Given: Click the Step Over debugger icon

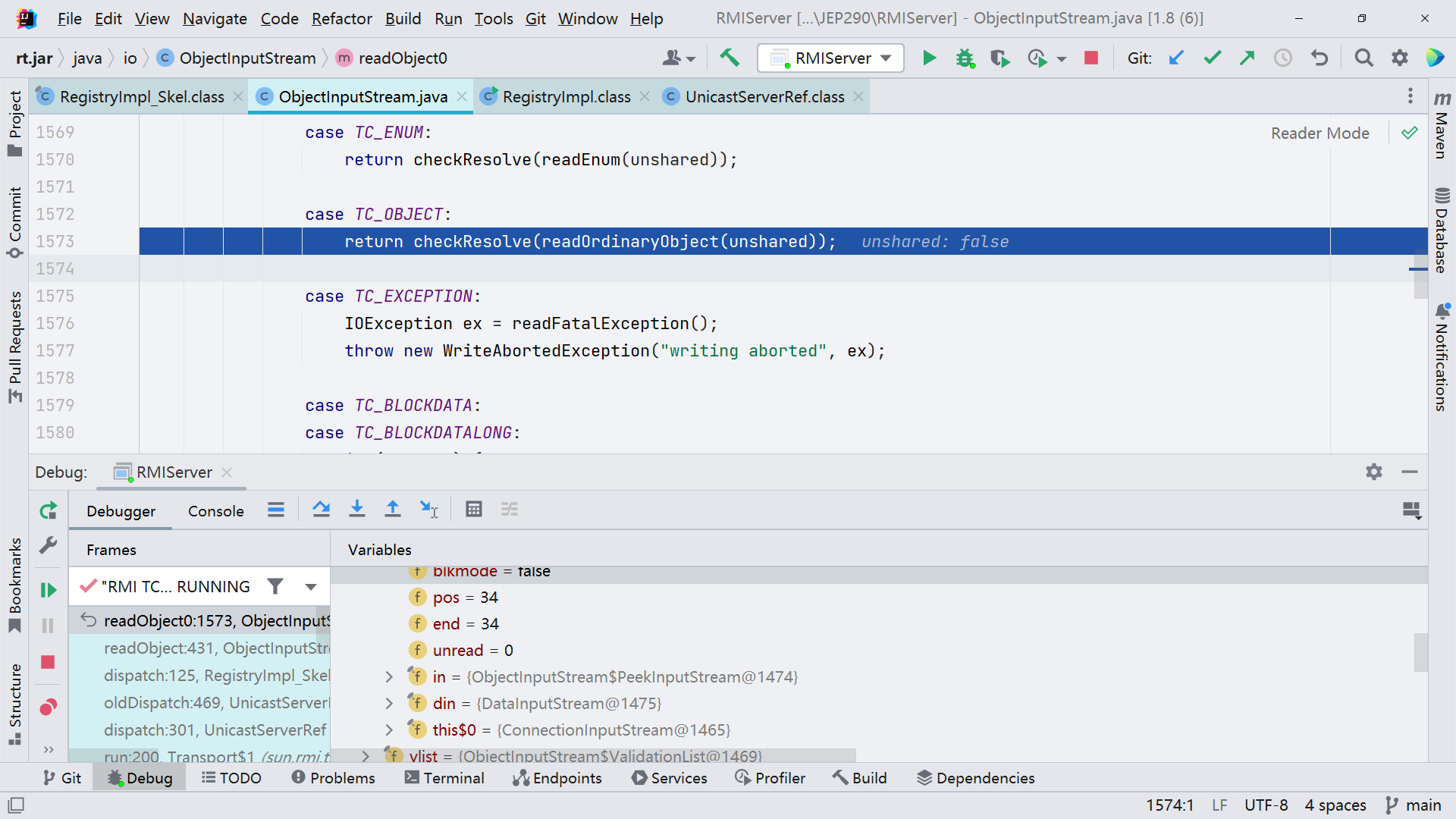Looking at the screenshot, I should 321,510.
